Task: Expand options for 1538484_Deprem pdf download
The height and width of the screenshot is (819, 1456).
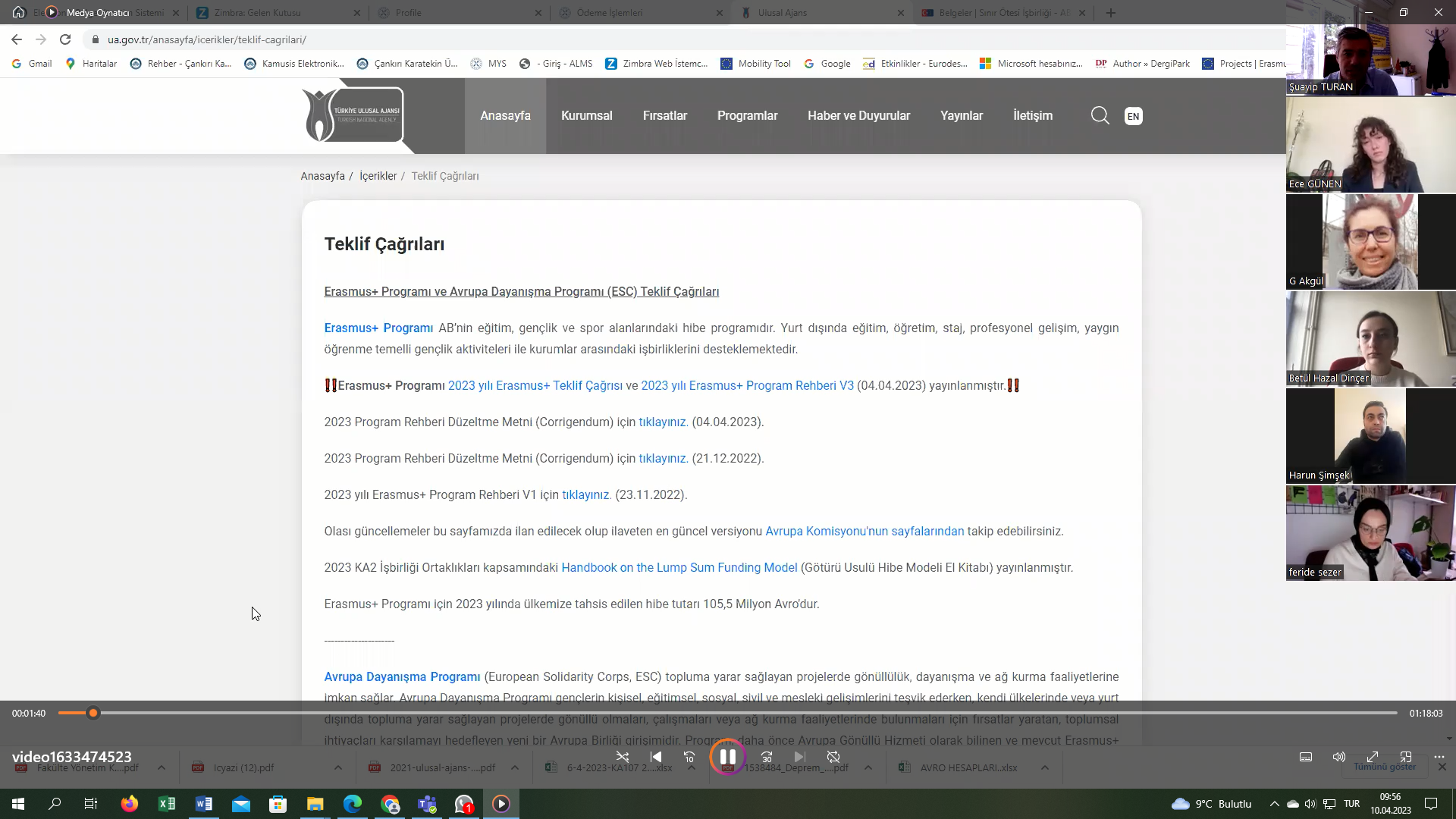Action: pyautogui.click(x=868, y=767)
